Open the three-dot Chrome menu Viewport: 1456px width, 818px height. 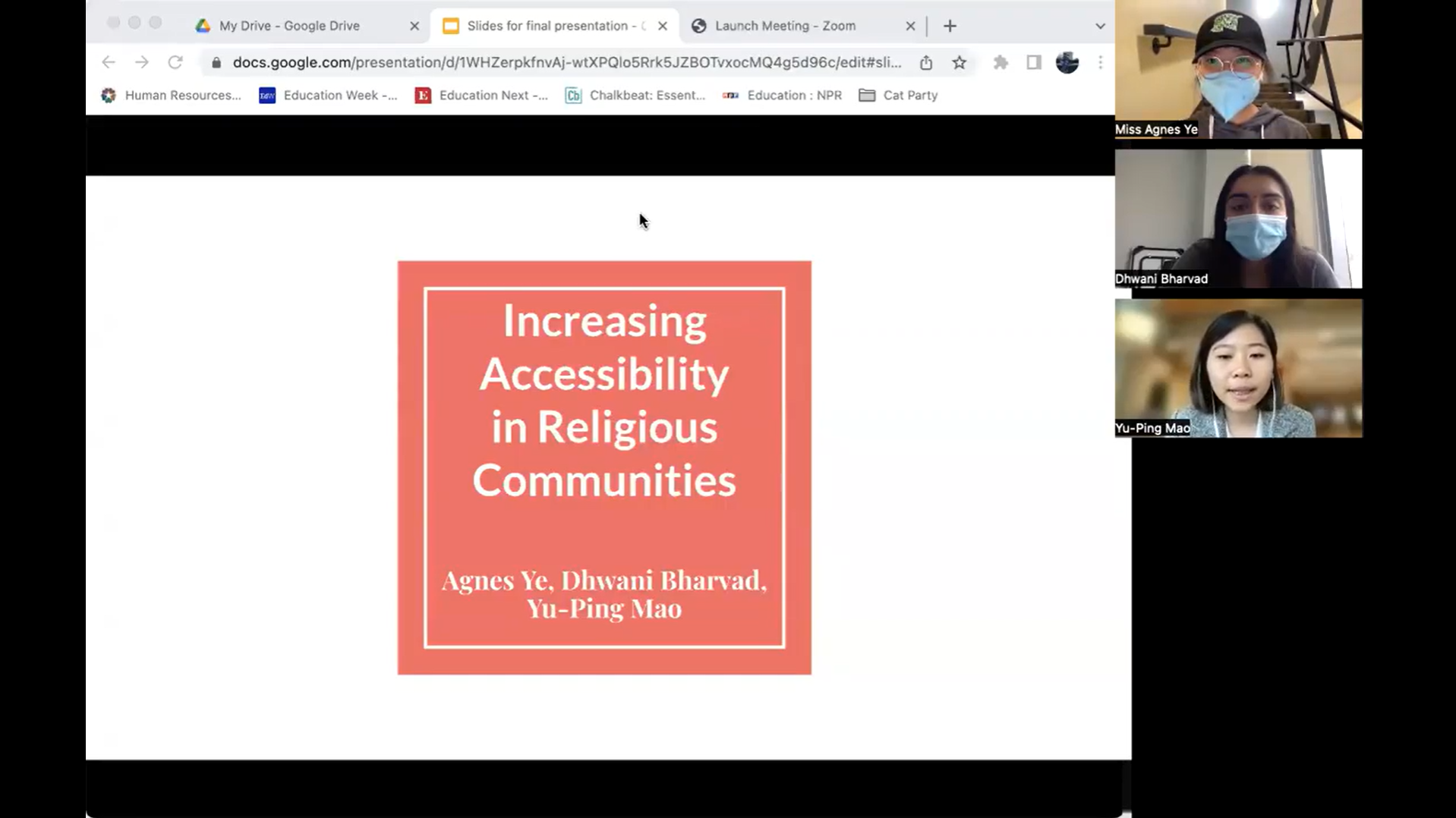tap(1101, 62)
